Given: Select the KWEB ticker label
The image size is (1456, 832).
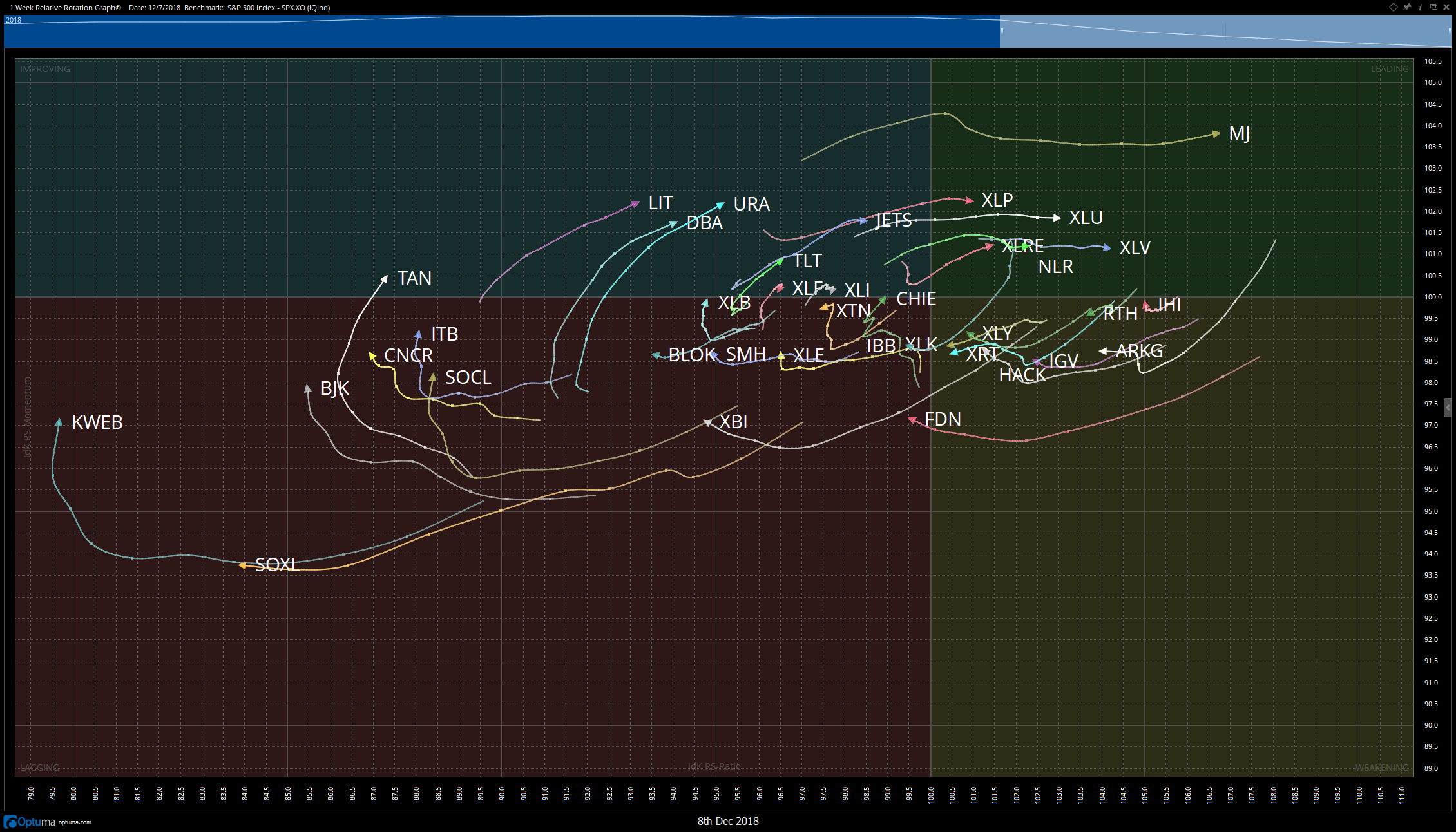Looking at the screenshot, I should (97, 422).
